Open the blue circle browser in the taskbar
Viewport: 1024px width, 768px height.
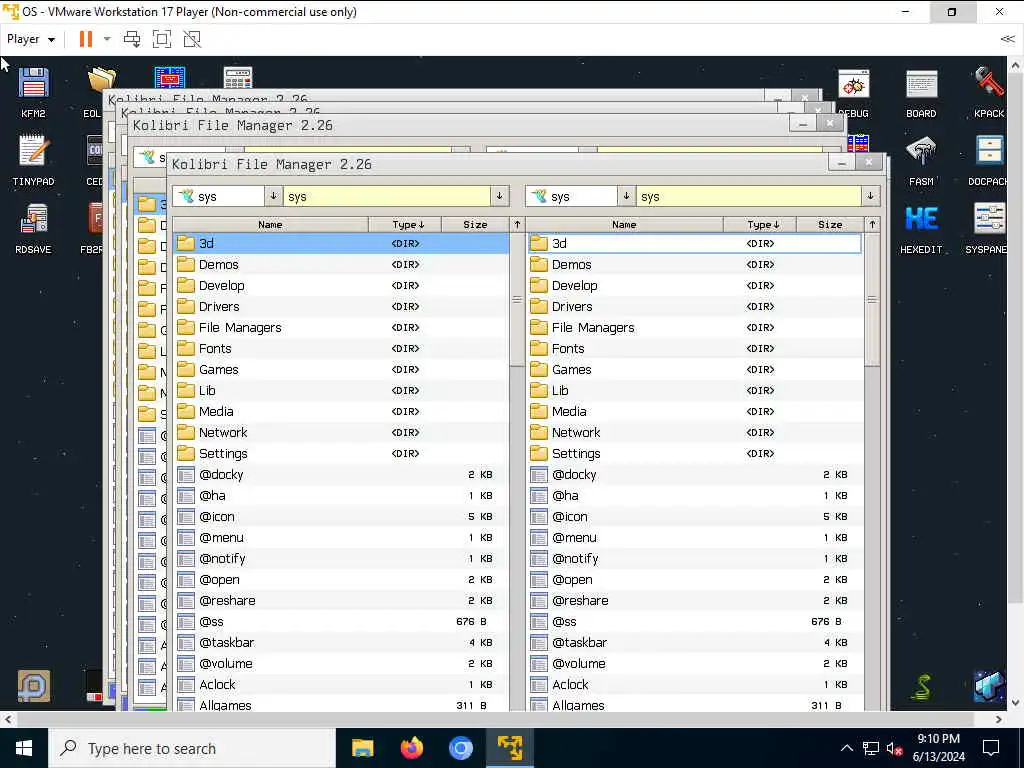point(460,748)
